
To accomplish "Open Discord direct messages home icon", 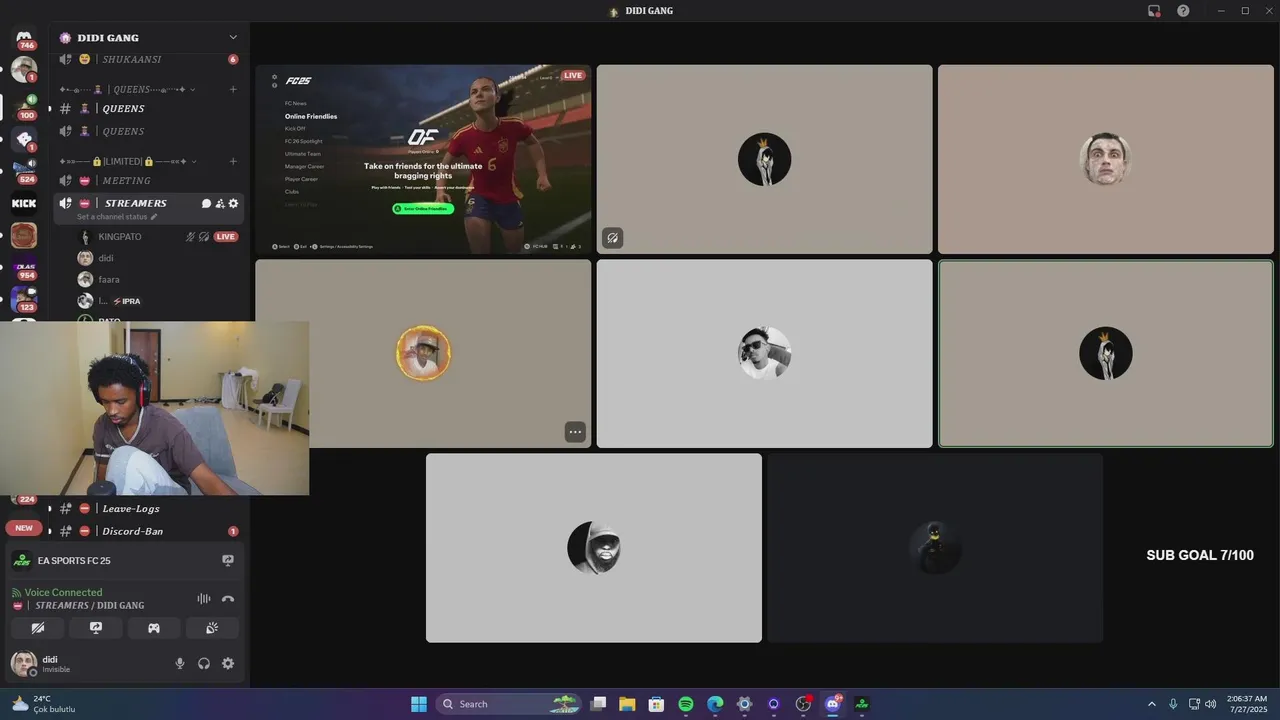I will pos(24,38).
